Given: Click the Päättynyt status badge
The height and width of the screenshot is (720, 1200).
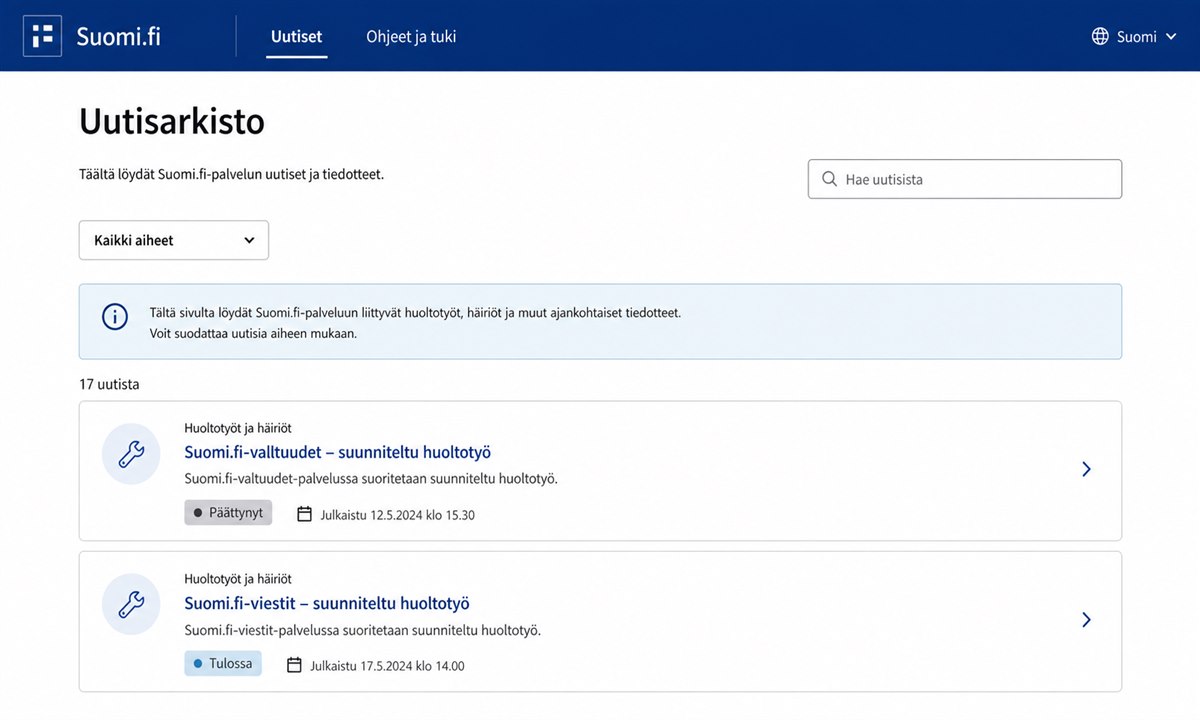Looking at the screenshot, I should (228, 513).
